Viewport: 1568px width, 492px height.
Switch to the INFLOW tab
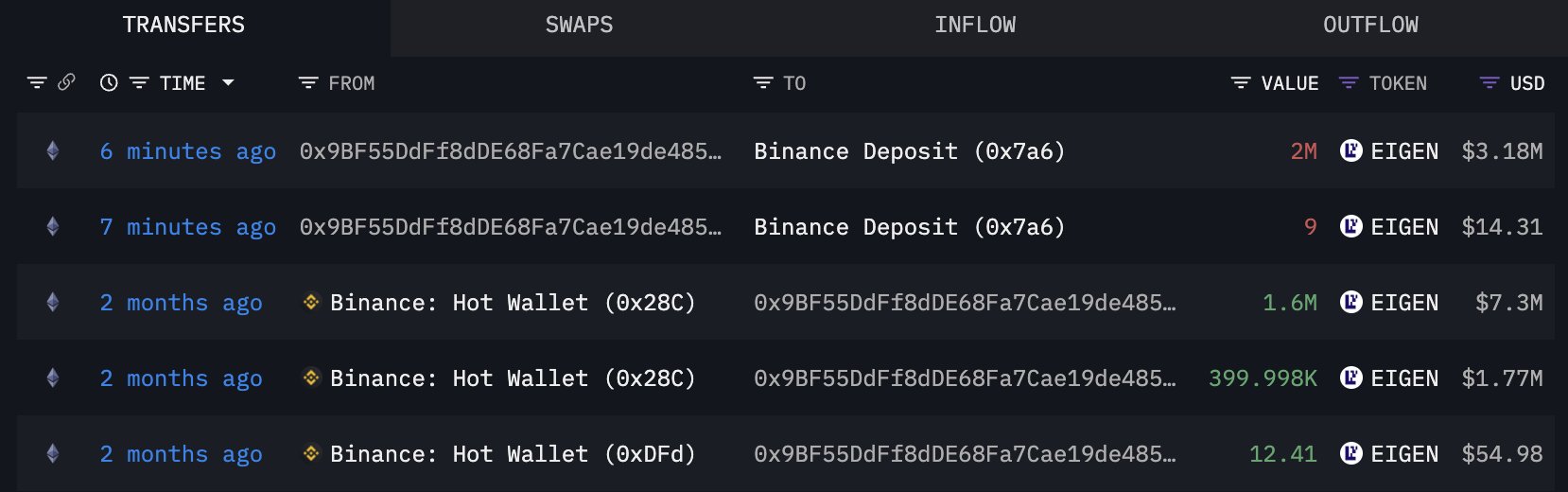click(975, 26)
